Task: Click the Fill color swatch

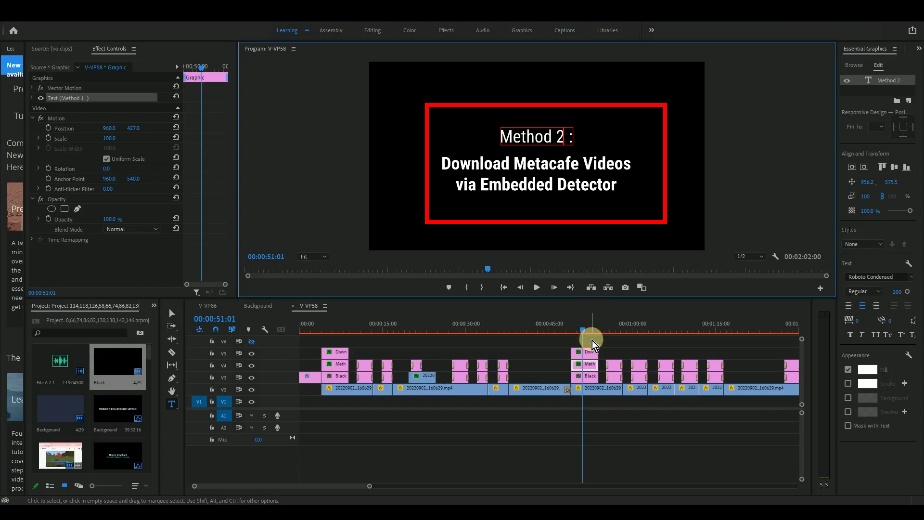Action: click(867, 370)
